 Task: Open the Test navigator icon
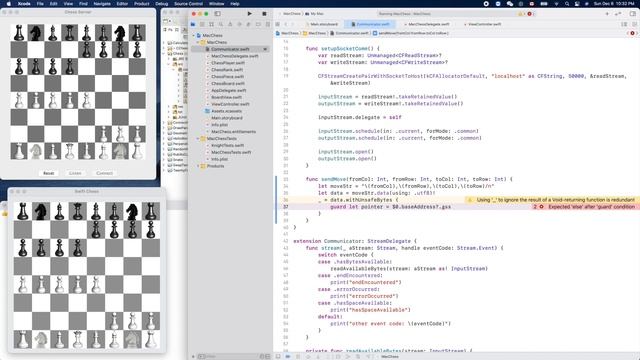tap(240, 24)
